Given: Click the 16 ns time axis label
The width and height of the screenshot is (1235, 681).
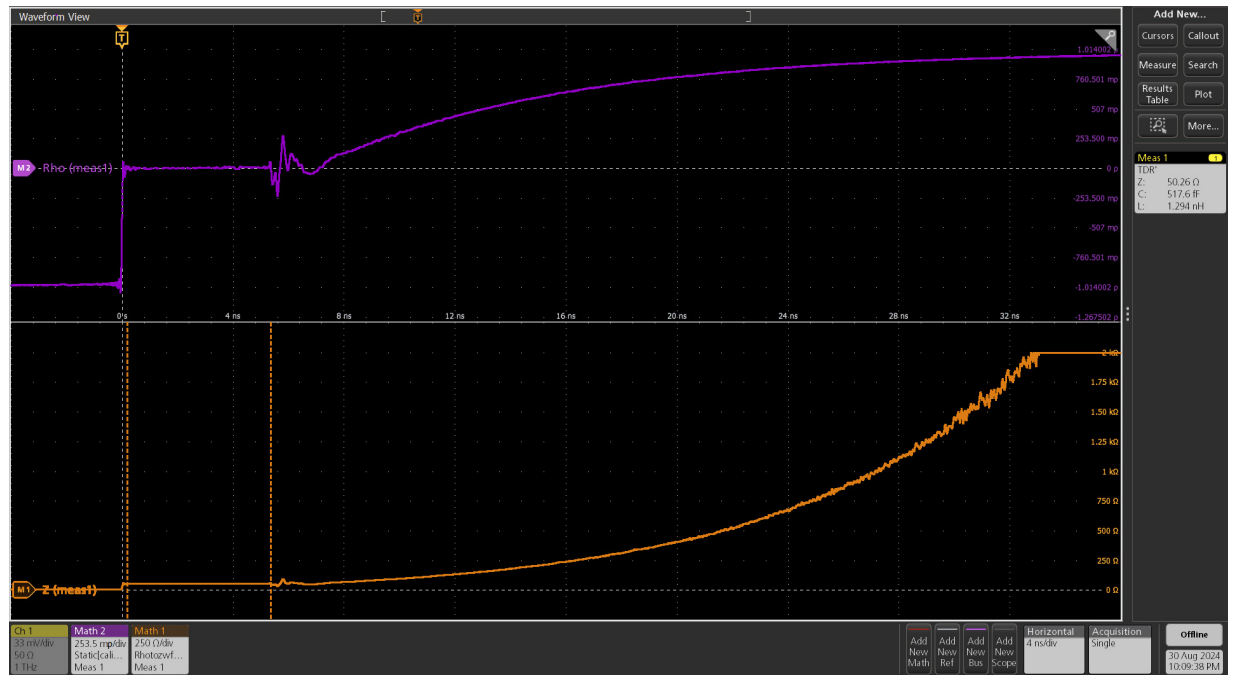Looking at the screenshot, I should tap(565, 316).
